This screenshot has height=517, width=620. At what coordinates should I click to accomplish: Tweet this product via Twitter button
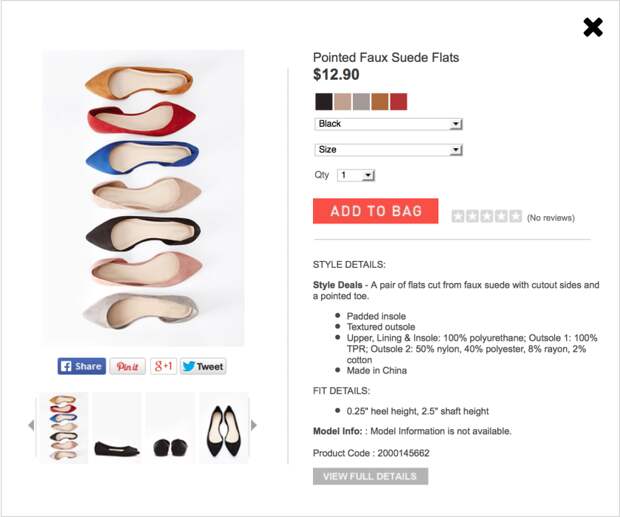point(203,366)
